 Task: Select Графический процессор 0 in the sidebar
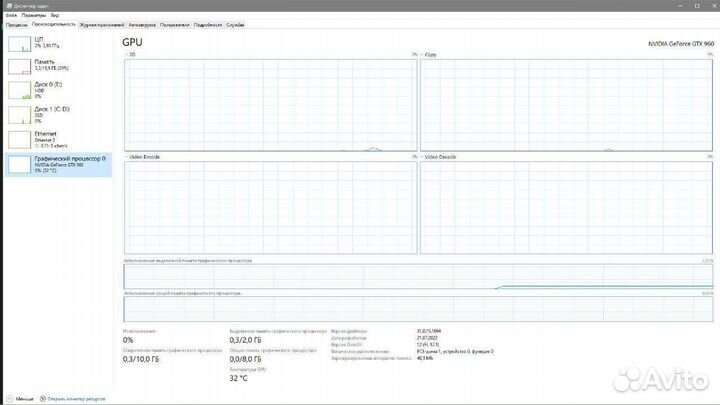point(58,164)
